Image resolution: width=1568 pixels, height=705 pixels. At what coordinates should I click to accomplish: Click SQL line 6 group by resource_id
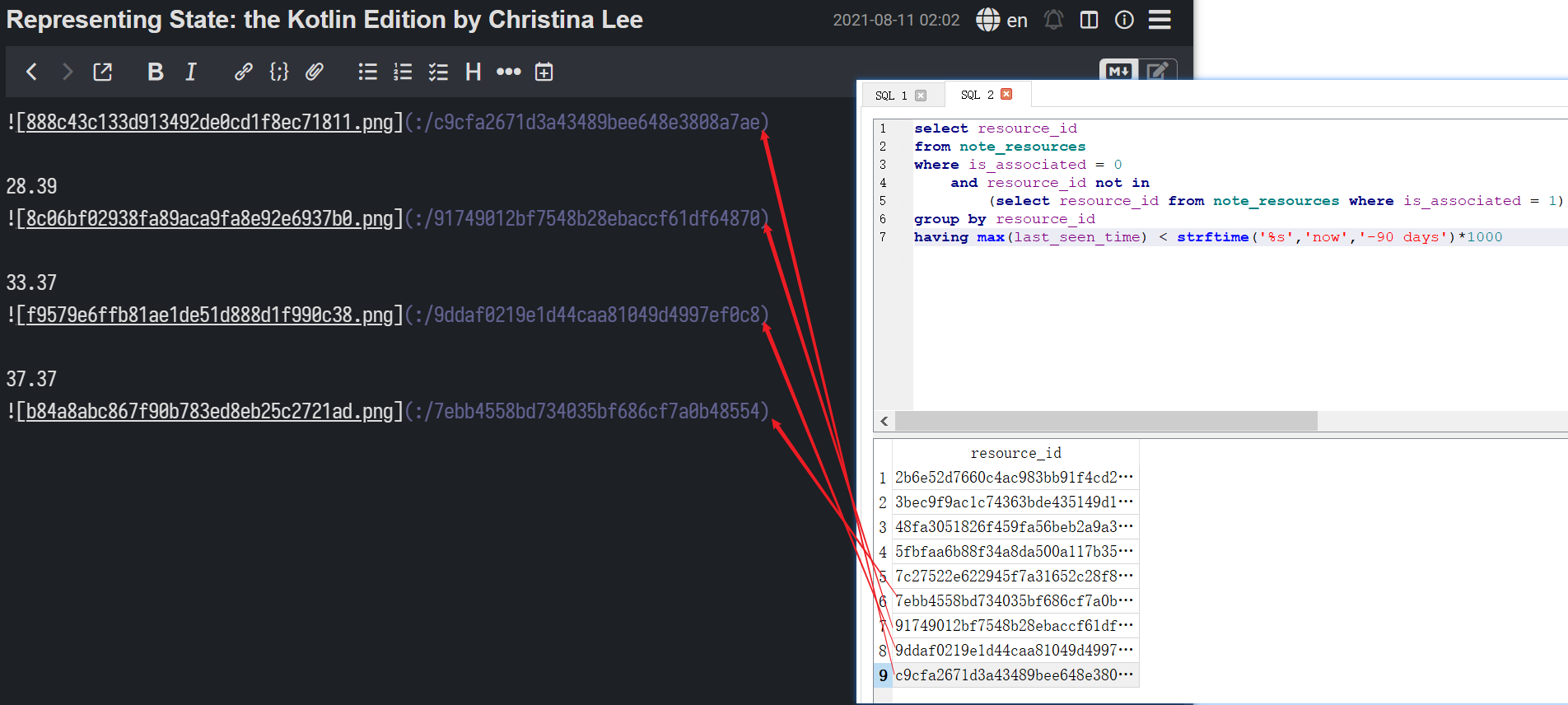(1005, 219)
